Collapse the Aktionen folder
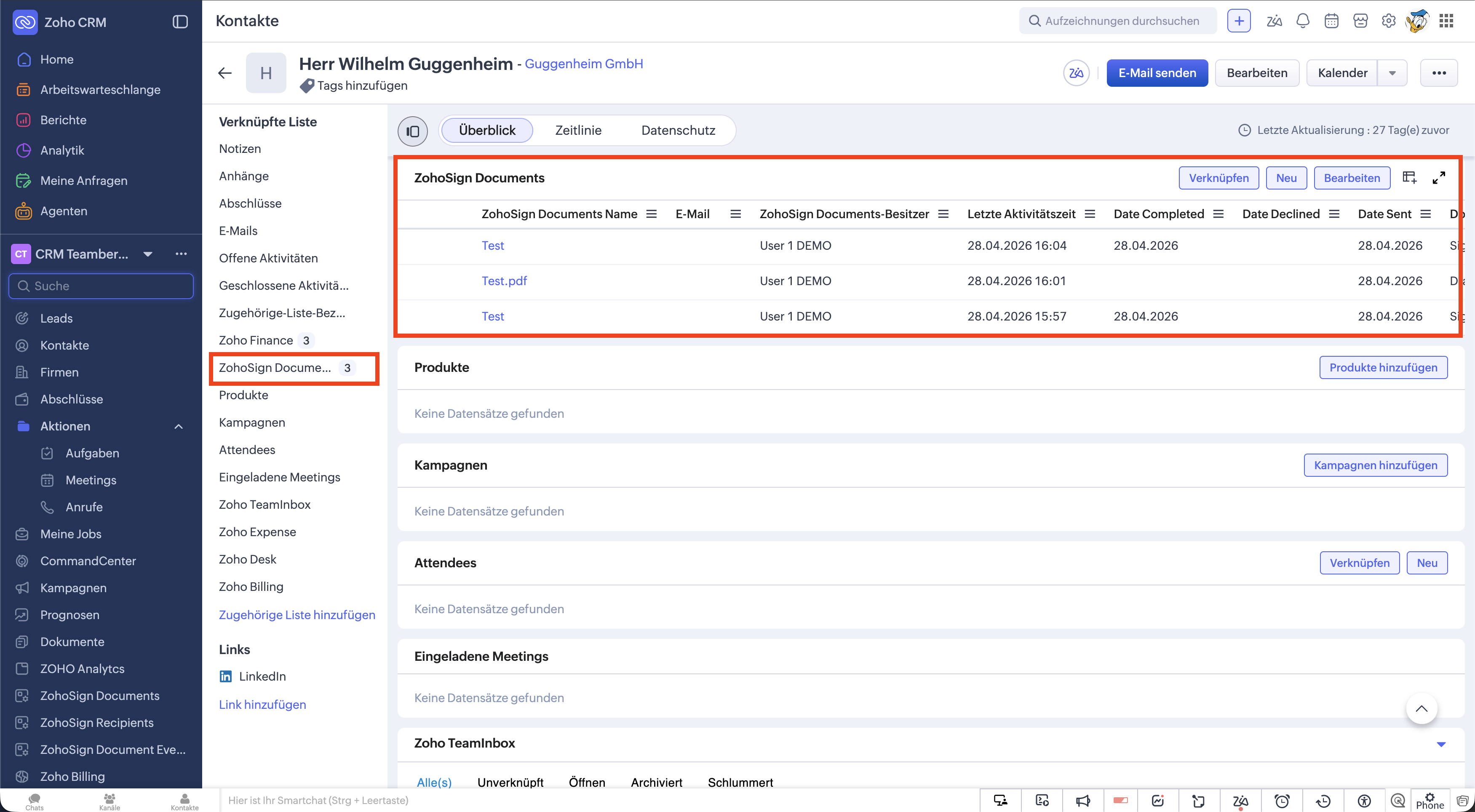Image resolution: width=1475 pixels, height=812 pixels. click(179, 426)
